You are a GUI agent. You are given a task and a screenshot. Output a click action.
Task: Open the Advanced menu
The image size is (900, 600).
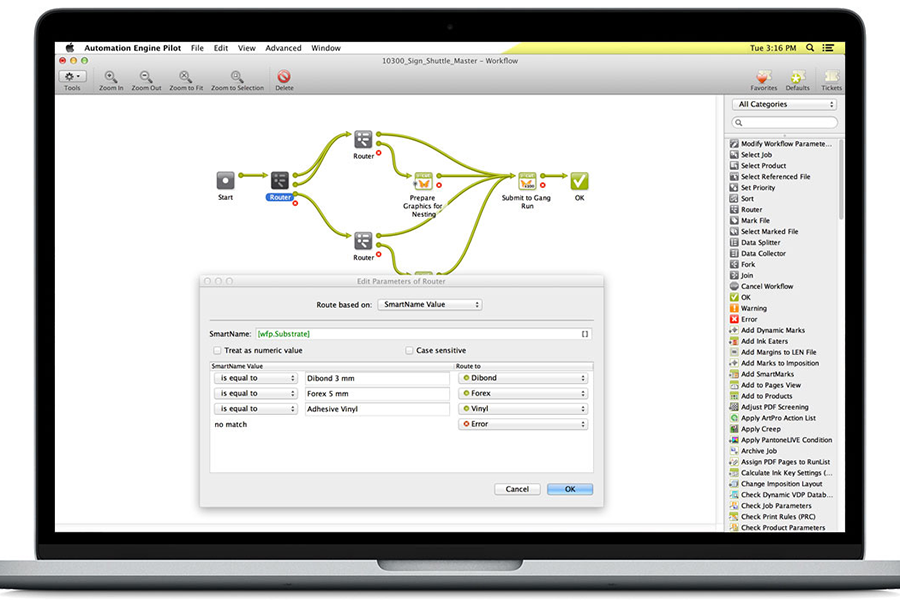[x=283, y=48]
